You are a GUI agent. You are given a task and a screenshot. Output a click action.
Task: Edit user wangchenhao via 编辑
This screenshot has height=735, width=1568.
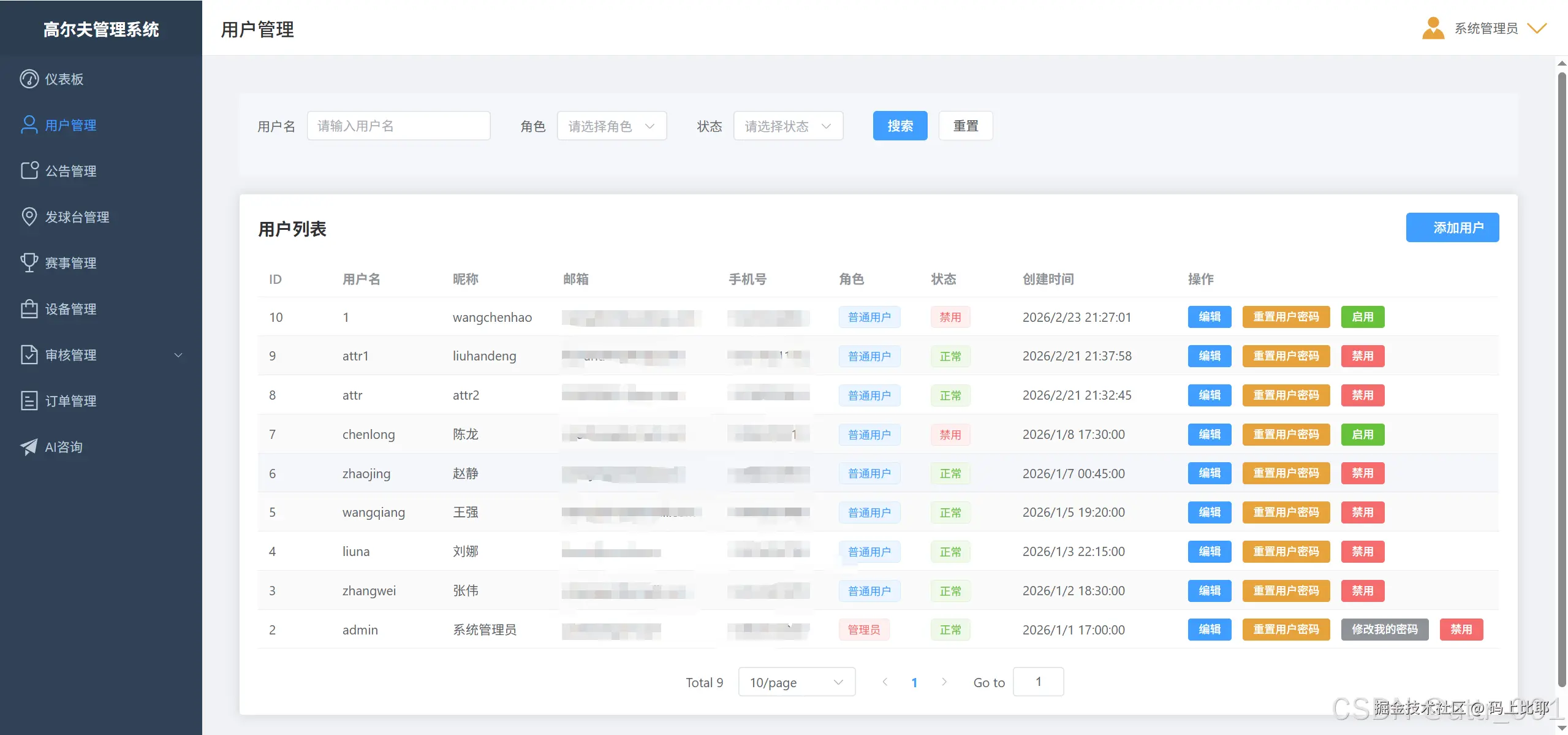click(1210, 317)
